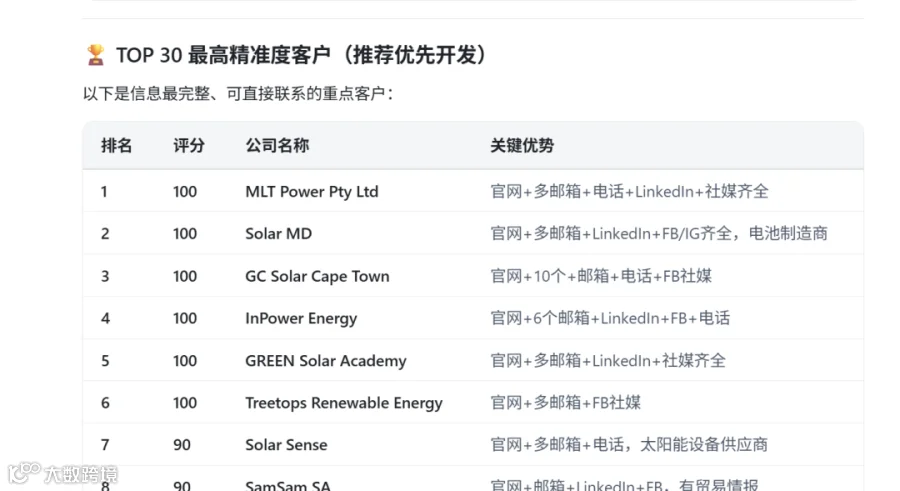Click rank number 4 in InPower Energy row
Image resolution: width=900 pixels, height=491 pixels.
pyautogui.click(x=105, y=319)
